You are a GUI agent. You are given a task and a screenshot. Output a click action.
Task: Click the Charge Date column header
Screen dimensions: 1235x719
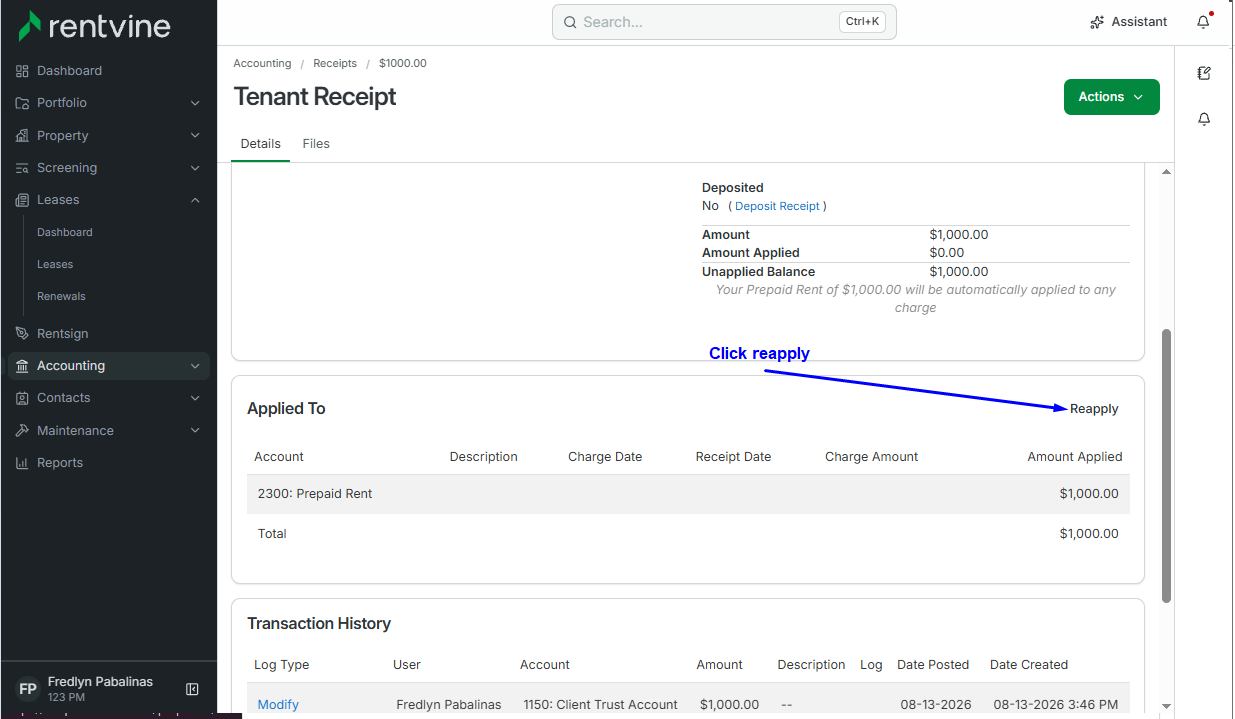pos(605,457)
